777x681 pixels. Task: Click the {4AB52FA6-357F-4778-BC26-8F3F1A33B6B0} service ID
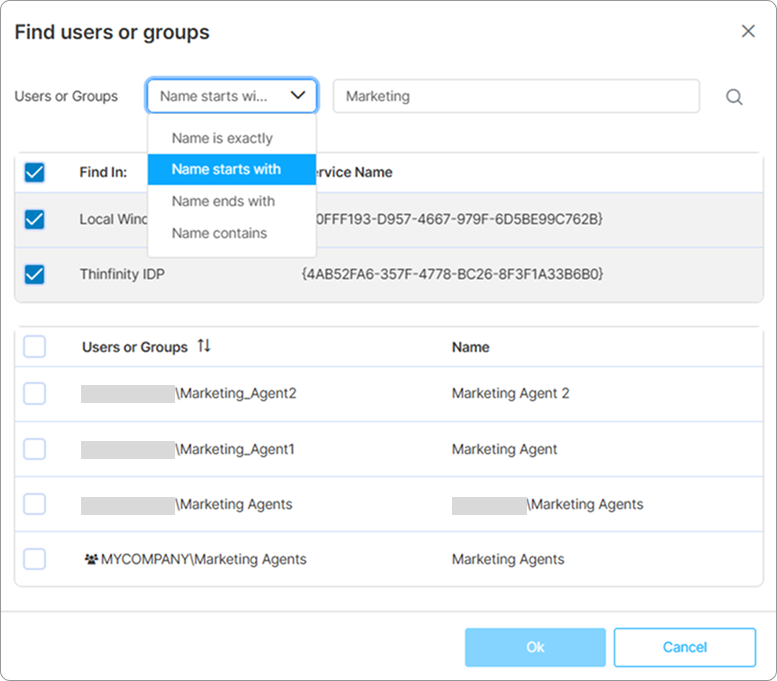pos(452,274)
